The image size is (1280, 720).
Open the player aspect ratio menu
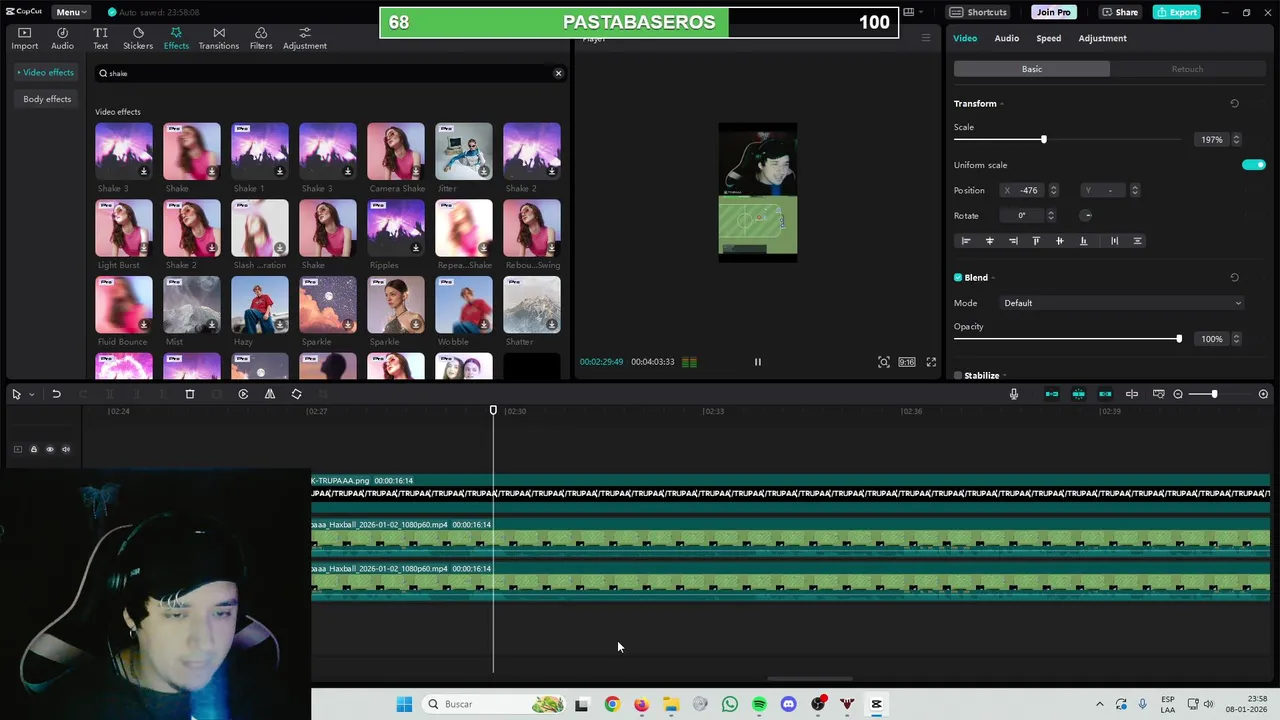pyautogui.click(x=906, y=362)
